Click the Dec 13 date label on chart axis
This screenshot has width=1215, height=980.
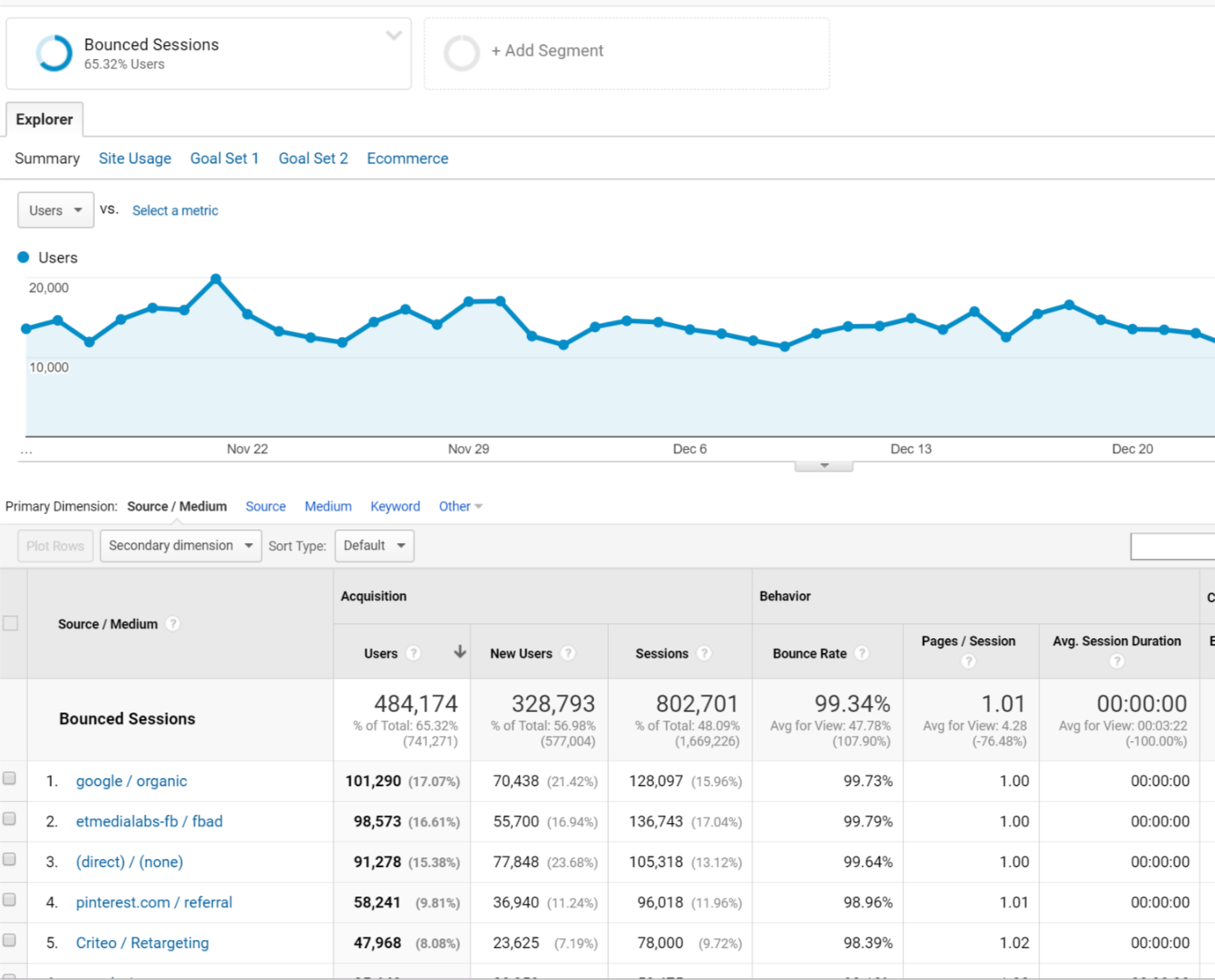(911, 449)
